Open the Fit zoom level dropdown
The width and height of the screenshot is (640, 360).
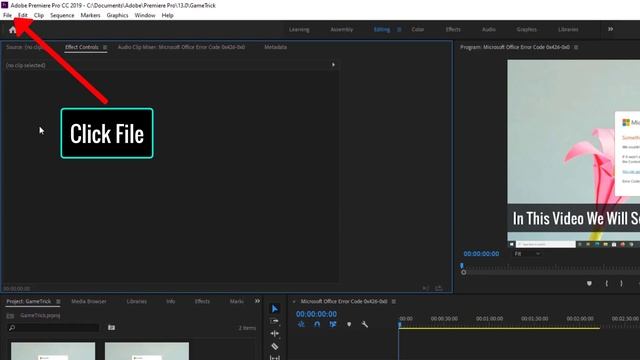click(x=527, y=254)
